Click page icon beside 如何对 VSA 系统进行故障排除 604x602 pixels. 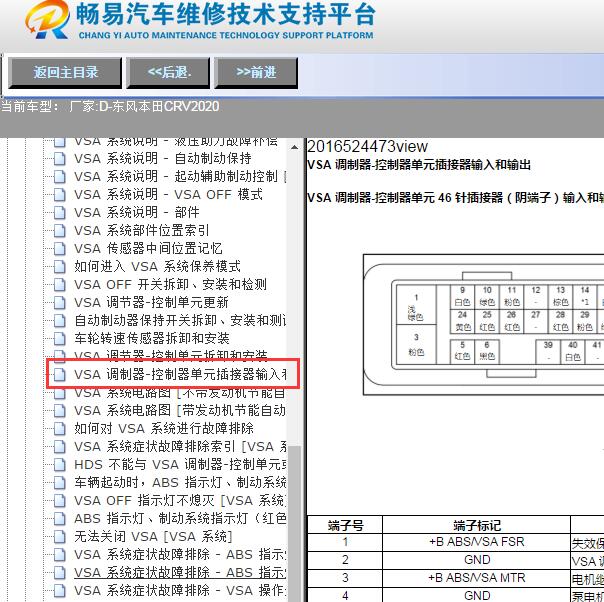[60, 428]
